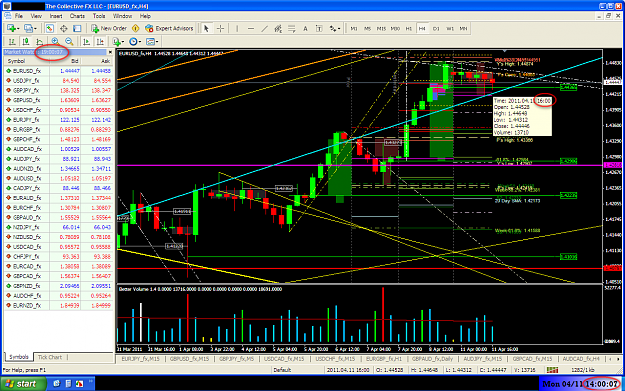The image size is (625, 391).
Task: Select the Text 'A' tool
Action: 305,28
